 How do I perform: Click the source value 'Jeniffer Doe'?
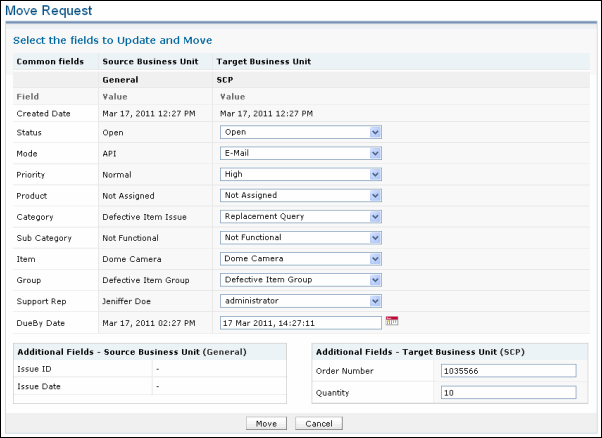[126, 301]
